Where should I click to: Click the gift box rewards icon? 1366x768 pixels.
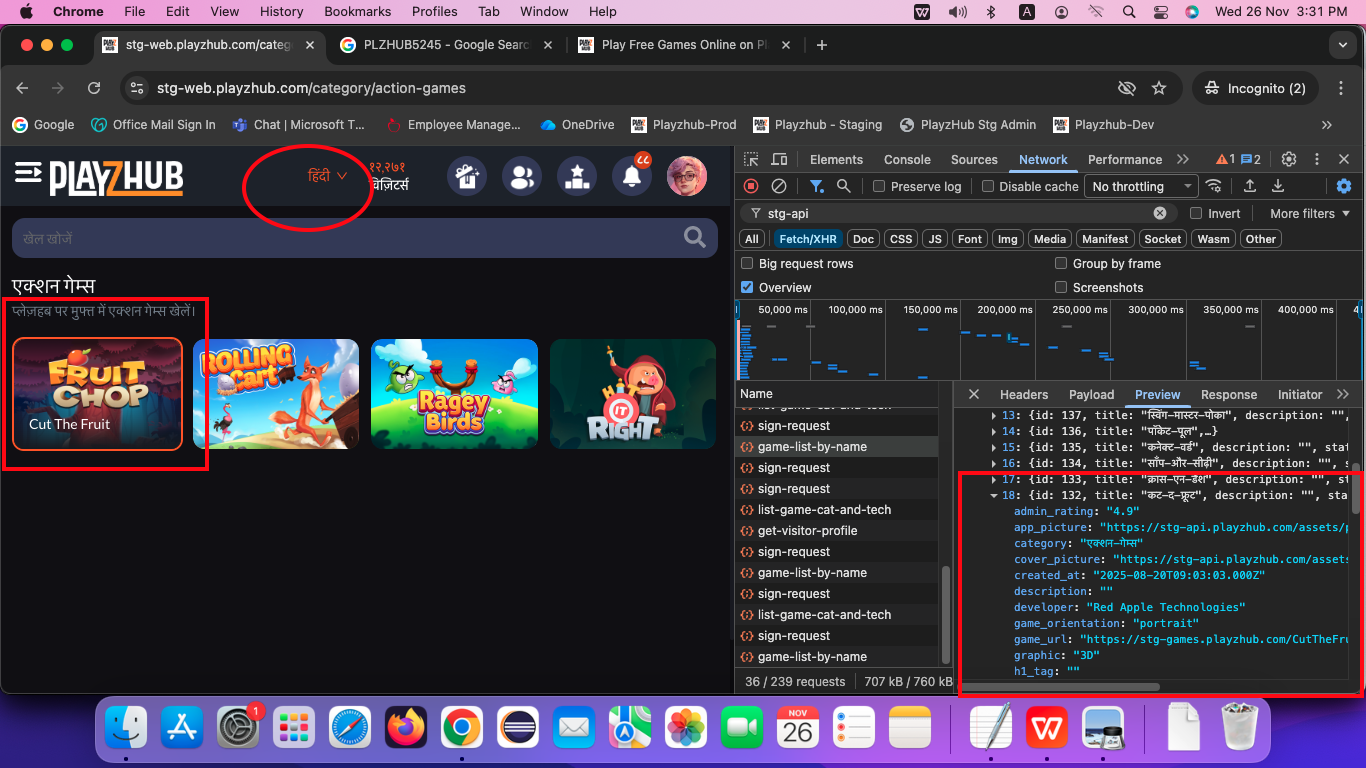click(466, 177)
